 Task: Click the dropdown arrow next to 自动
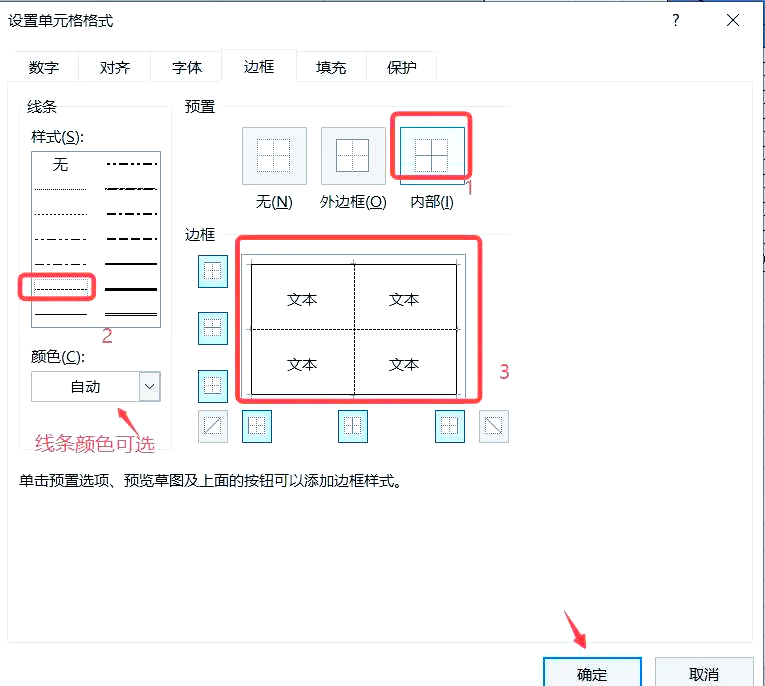coord(150,386)
